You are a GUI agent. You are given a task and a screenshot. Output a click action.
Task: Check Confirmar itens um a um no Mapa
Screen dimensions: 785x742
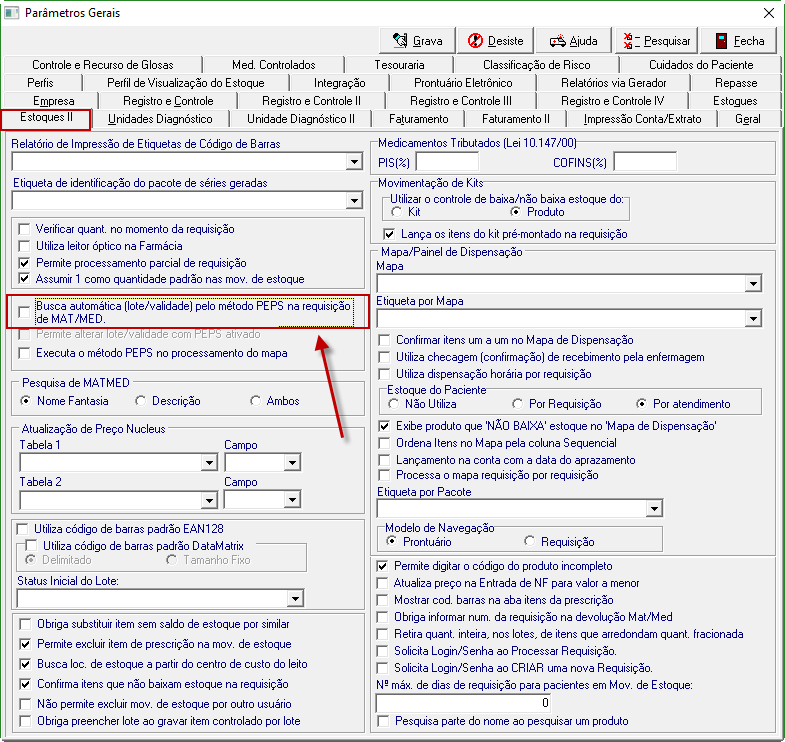click(x=384, y=340)
